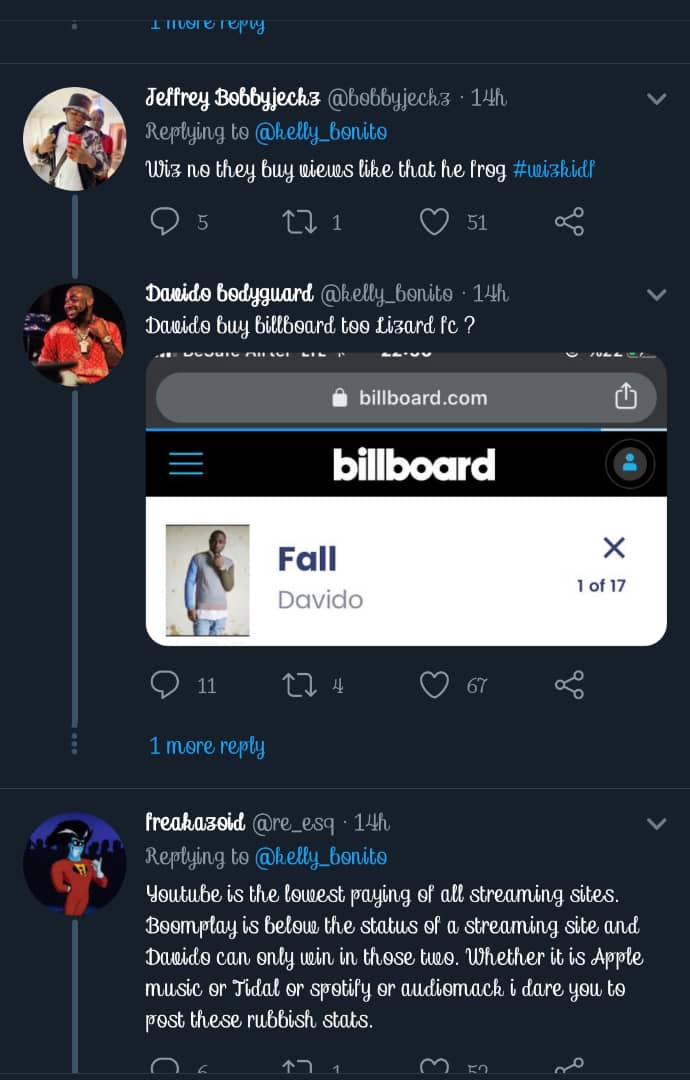Expand menu chevron on freakazoid's tweet
690x1080 pixels.
pos(656,824)
